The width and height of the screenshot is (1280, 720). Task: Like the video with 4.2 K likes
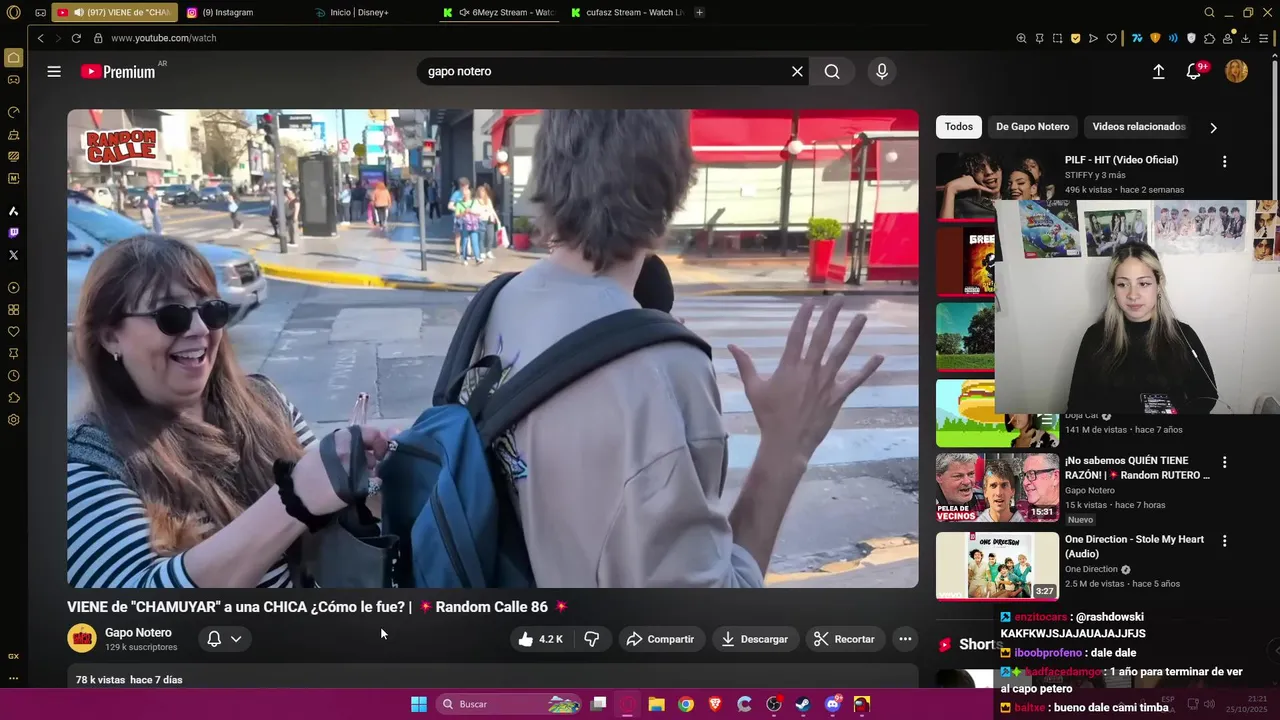click(541, 639)
